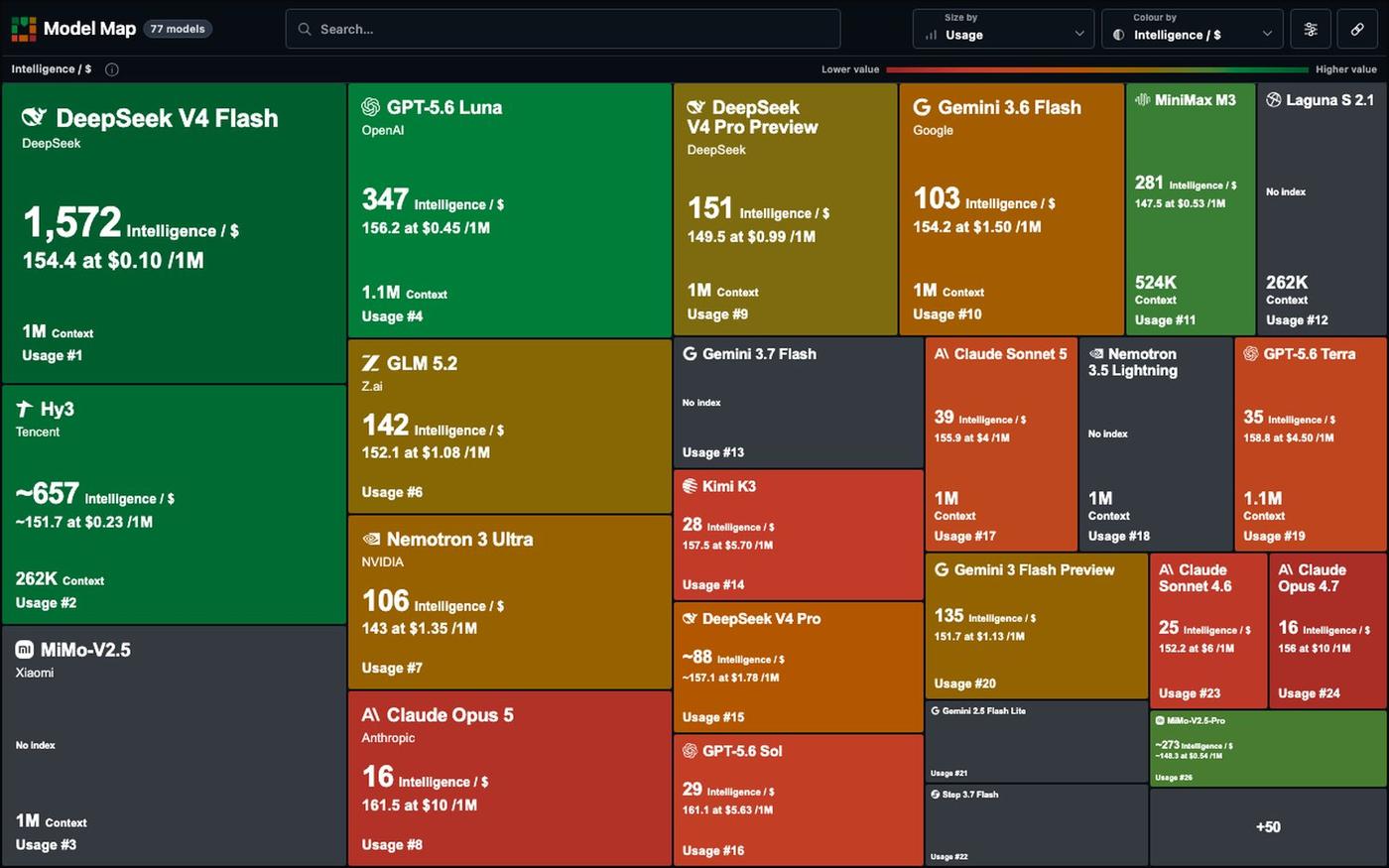Click the Google logo on Gemini 3 Flash Preview
This screenshot has width=1389, height=868.
(942, 570)
